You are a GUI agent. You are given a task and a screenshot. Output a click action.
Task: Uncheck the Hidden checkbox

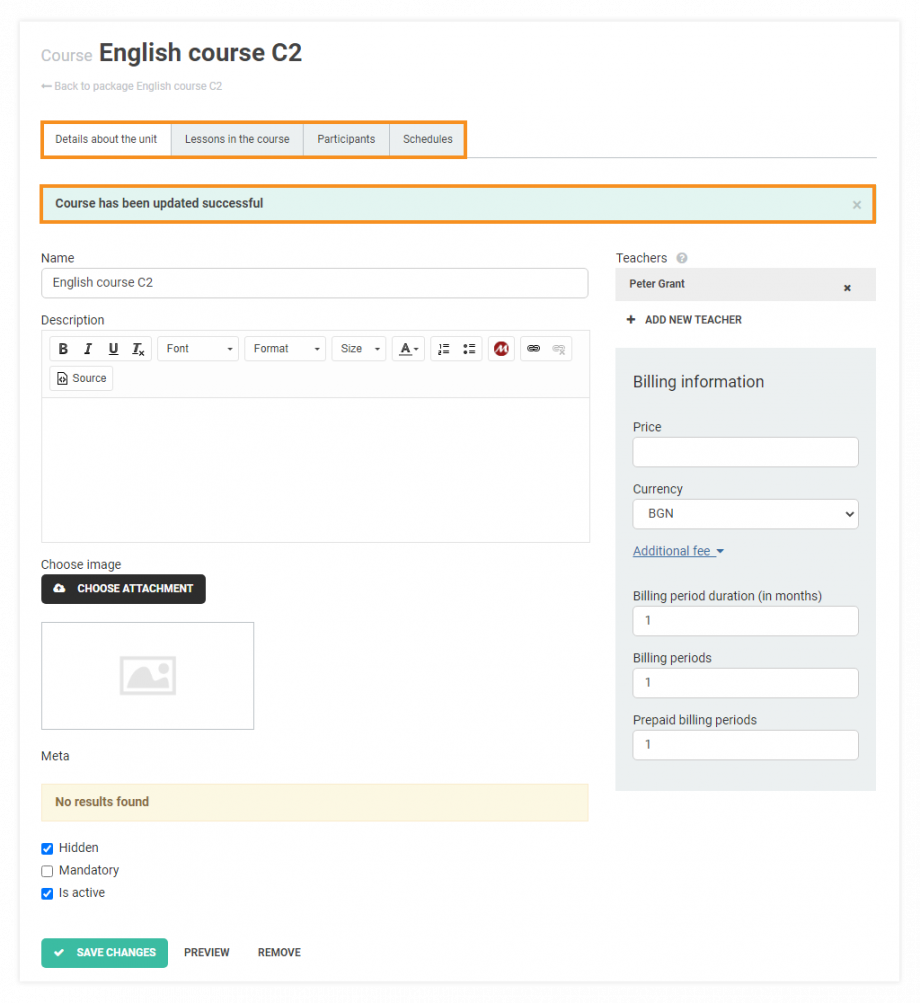click(47, 849)
